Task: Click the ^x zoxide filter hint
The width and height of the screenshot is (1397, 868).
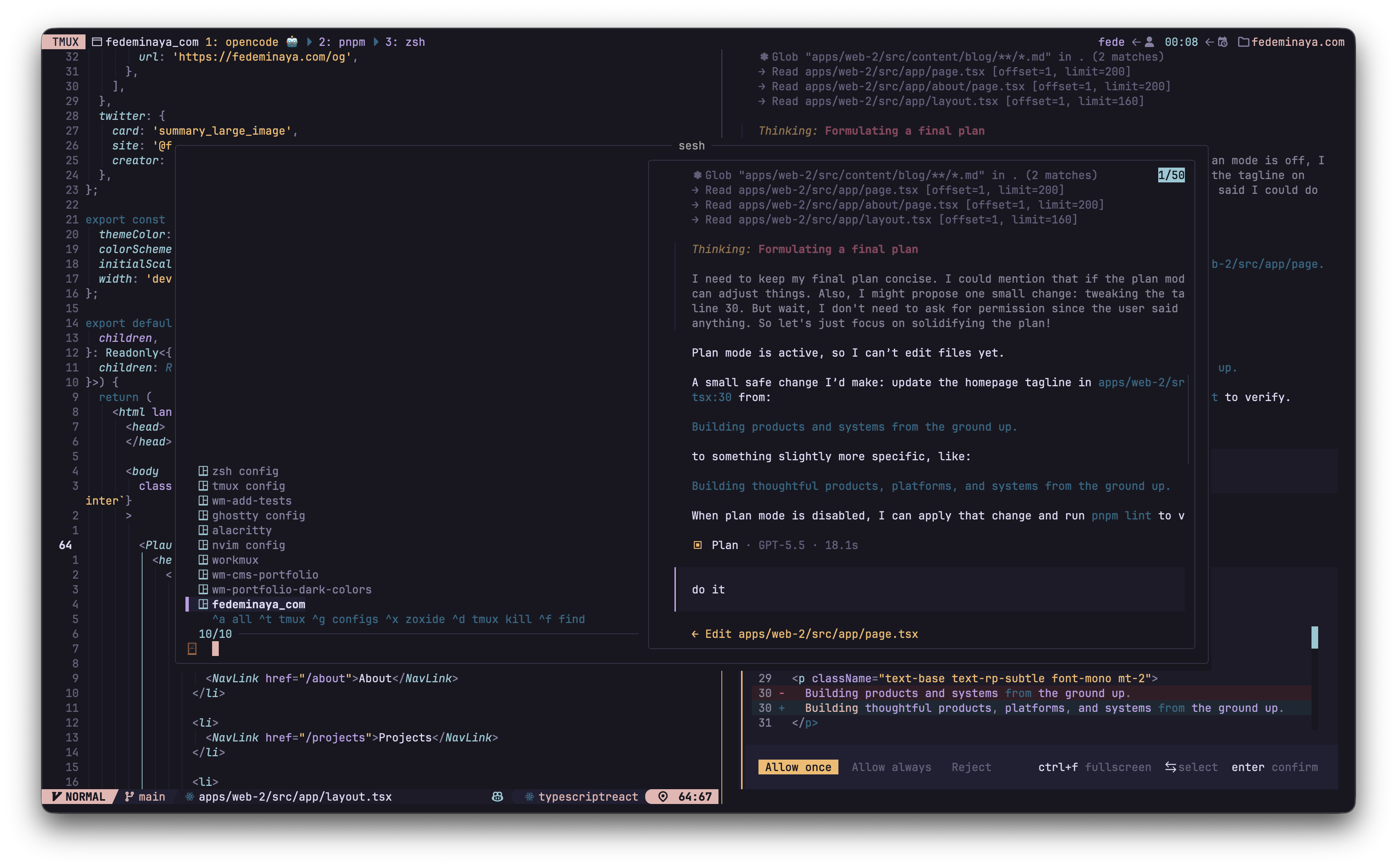Action: (415, 619)
